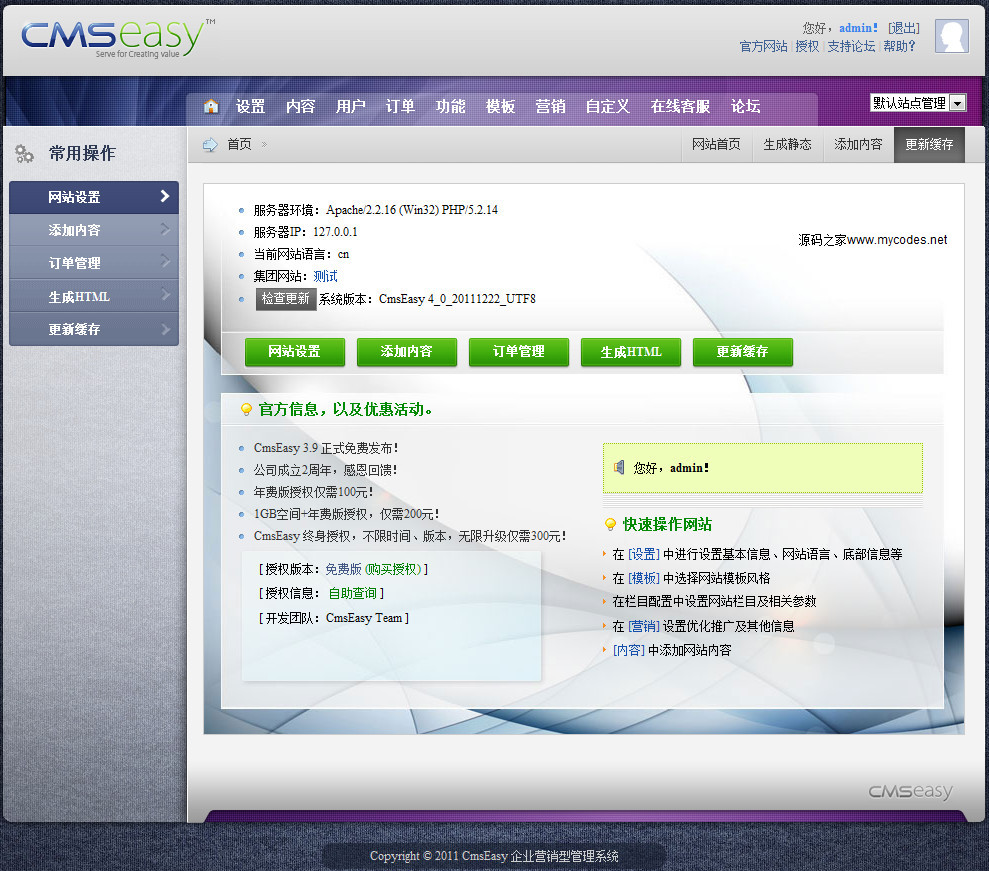
Task: Click the 自助查询 link
Action: (x=353, y=593)
